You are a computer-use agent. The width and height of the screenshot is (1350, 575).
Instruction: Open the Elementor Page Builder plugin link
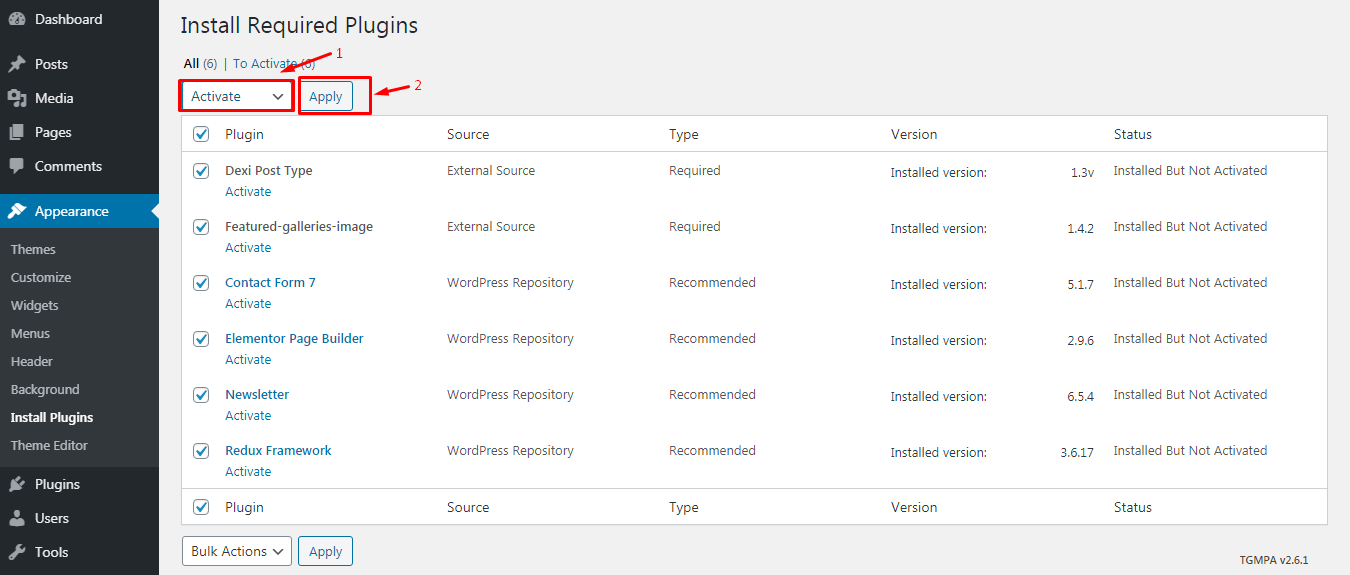click(294, 338)
